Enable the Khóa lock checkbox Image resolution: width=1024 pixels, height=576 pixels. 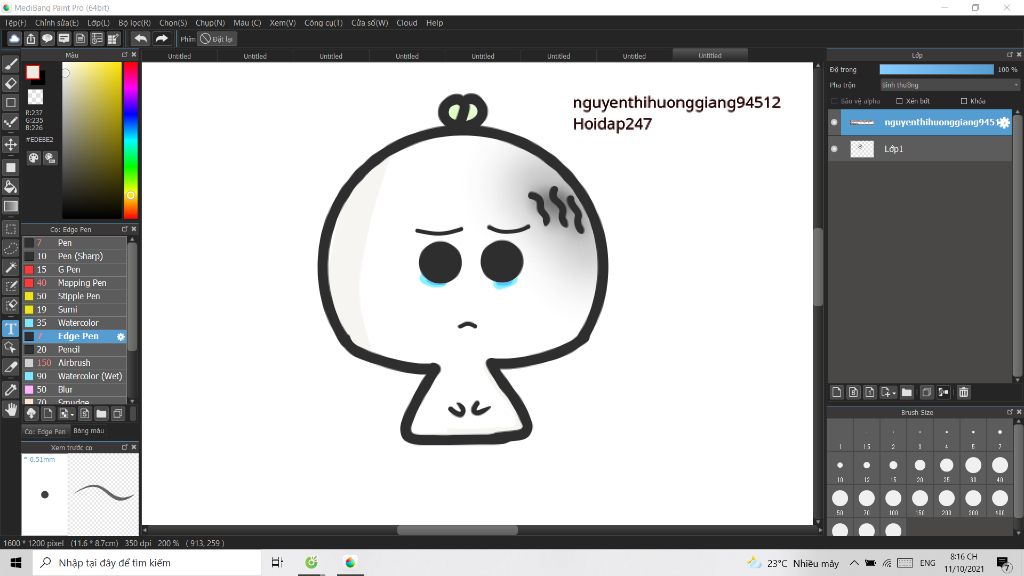pyautogui.click(x=964, y=101)
